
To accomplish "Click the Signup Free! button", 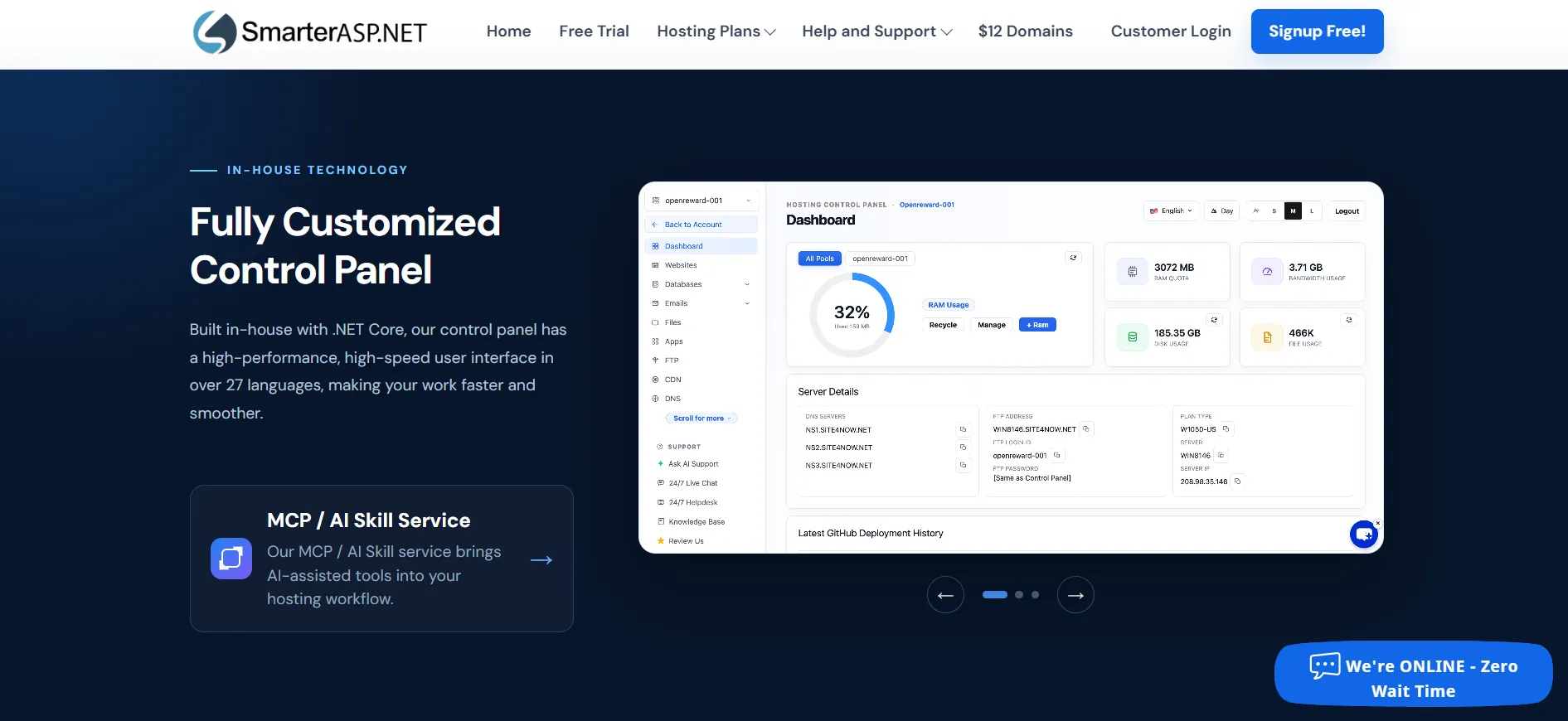I will pos(1317,31).
